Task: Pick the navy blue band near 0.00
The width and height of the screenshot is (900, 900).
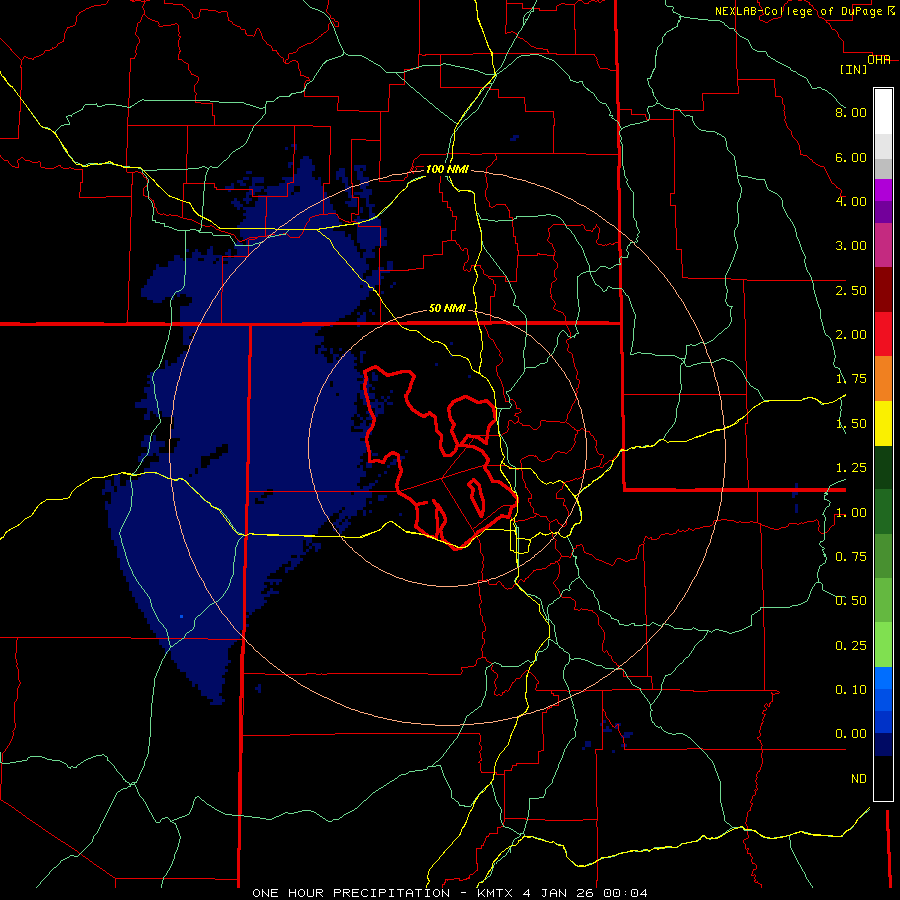Action: [x=883, y=745]
